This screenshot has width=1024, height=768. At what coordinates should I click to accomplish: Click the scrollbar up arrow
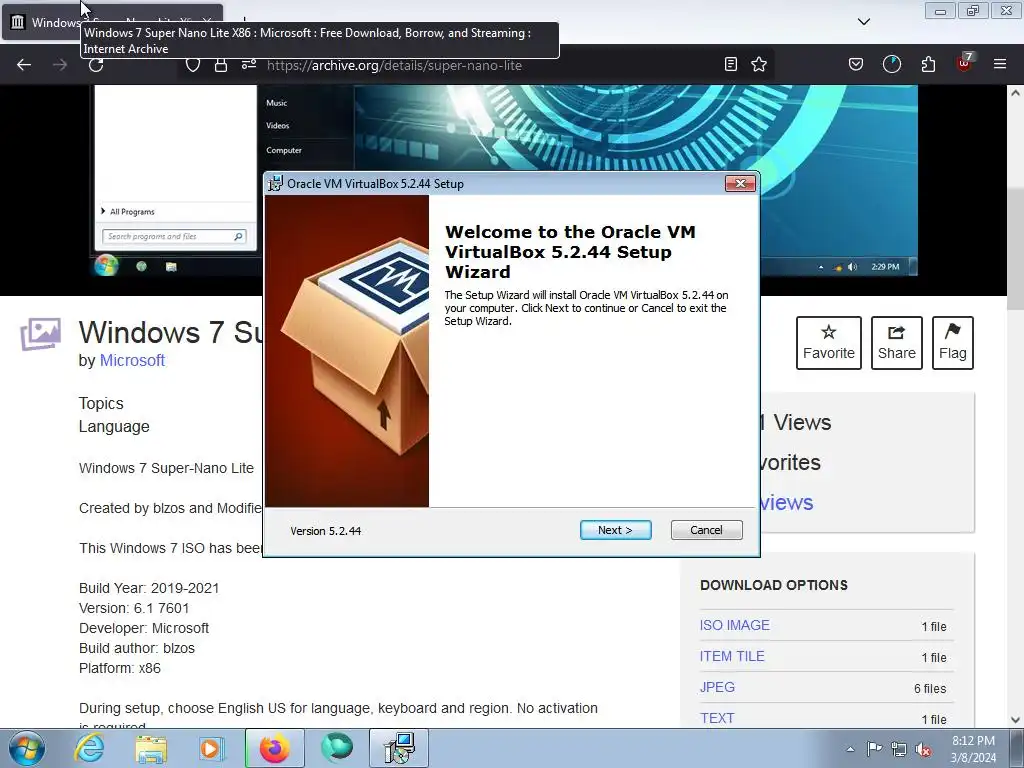coord(1015,93)
